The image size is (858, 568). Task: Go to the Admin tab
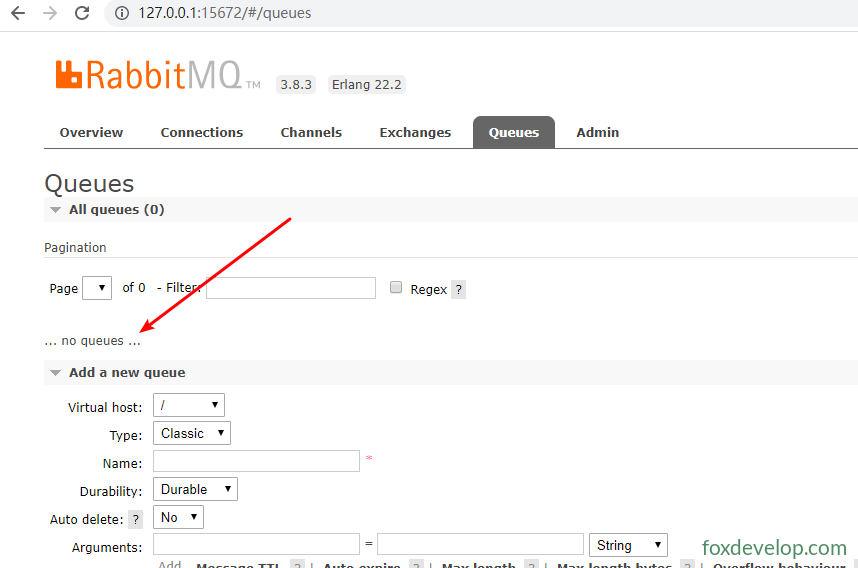coord(598,132)
